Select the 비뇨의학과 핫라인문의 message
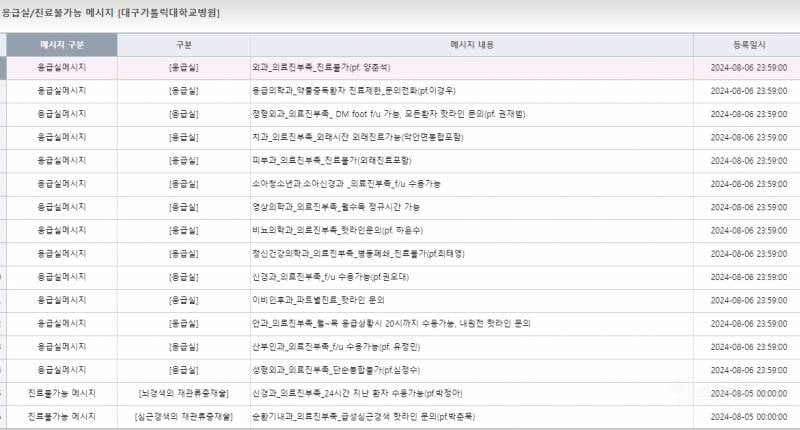 click(x=337, y=231)
